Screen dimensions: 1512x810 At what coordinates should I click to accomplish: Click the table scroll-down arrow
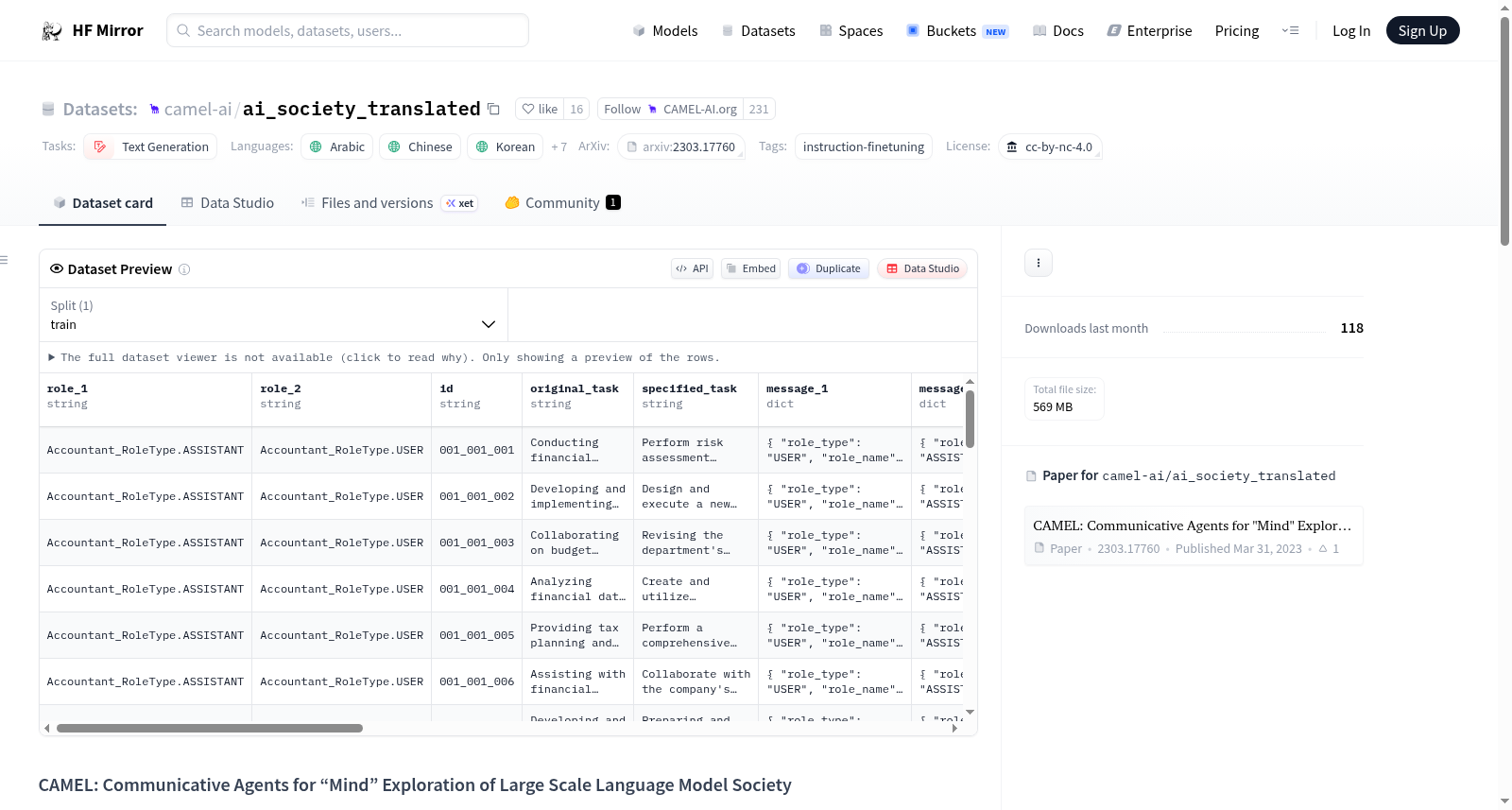click(970, 712)
